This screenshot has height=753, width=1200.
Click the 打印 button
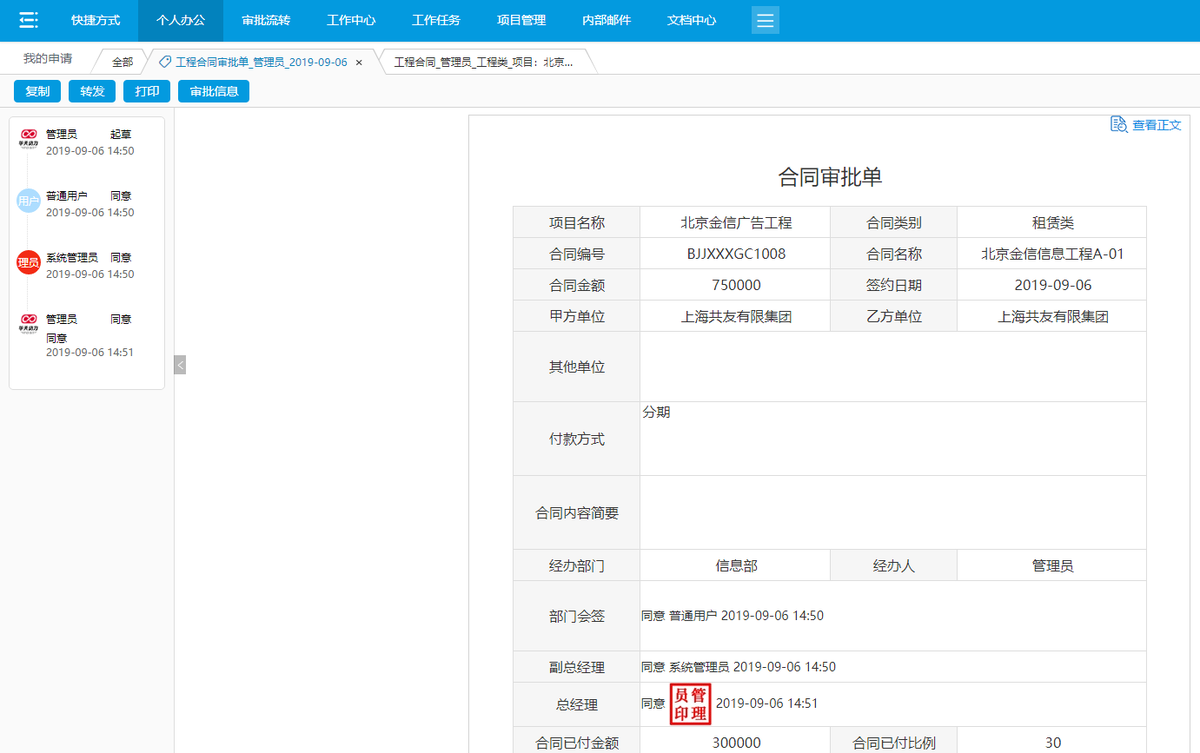point(146,90)
